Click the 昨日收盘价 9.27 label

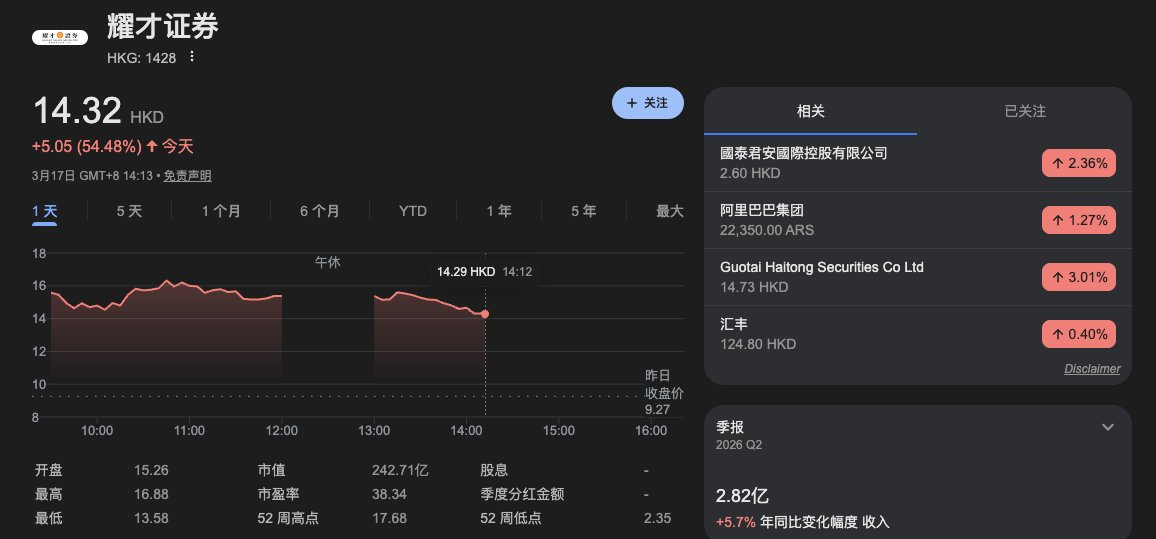tap(664, 392)
